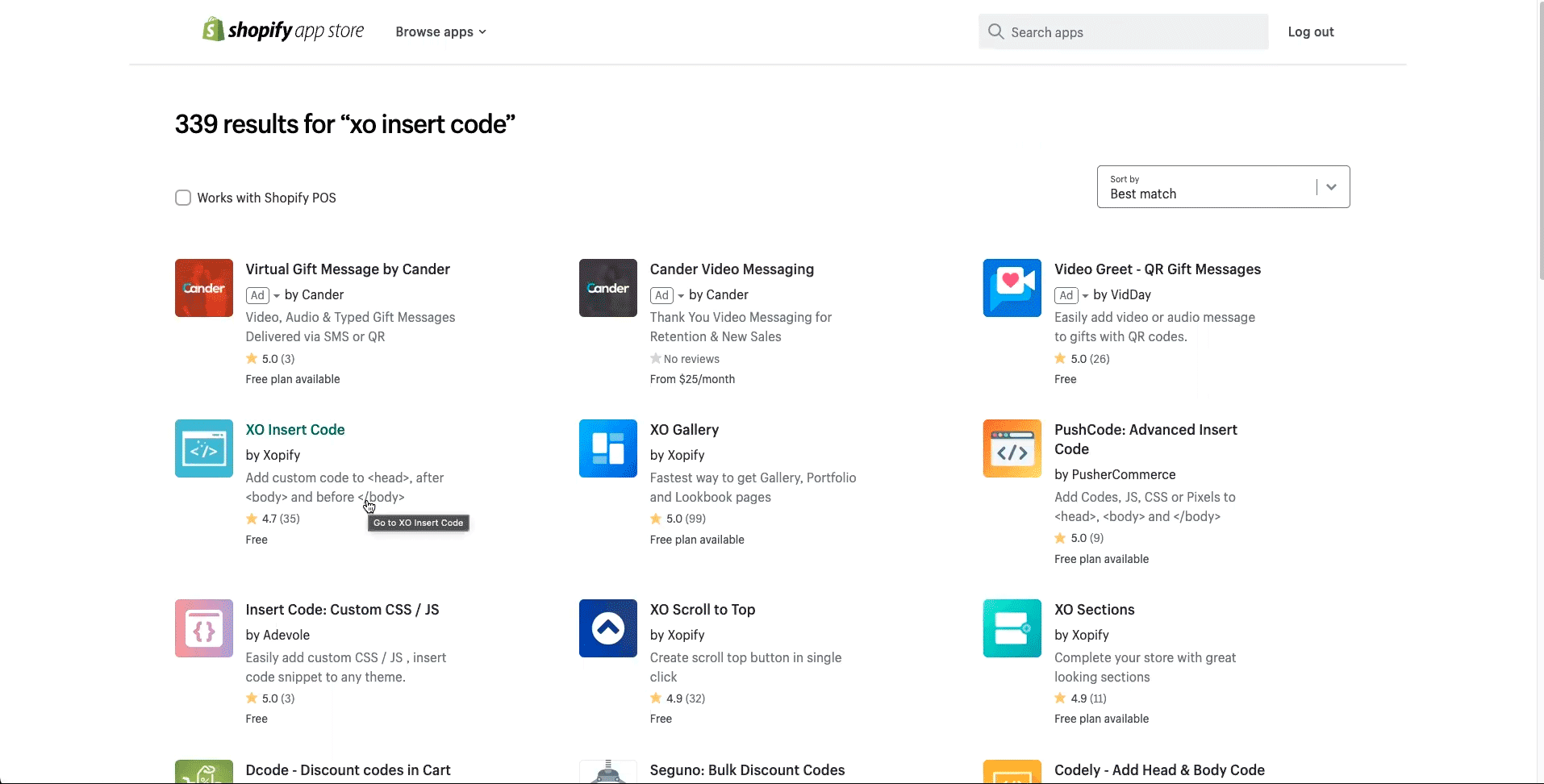
Task: Open the PushCode app icon
Action: [1012, 448]
